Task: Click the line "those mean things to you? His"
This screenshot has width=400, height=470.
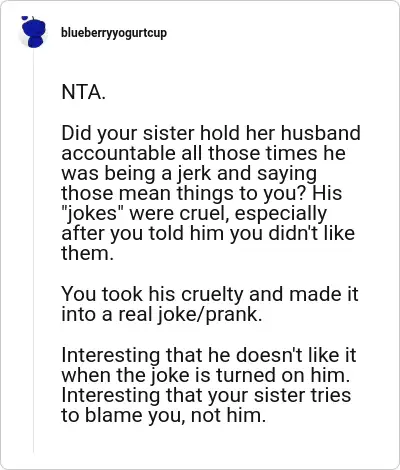Action: click(x=202, y=193)
